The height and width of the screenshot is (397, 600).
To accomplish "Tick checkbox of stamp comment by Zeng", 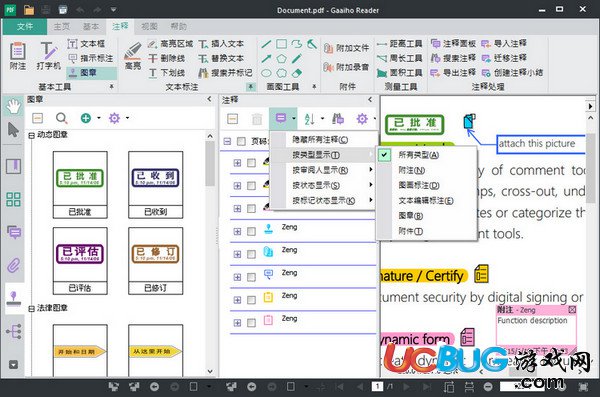I will pyautogui.click(x=251, y=231).
